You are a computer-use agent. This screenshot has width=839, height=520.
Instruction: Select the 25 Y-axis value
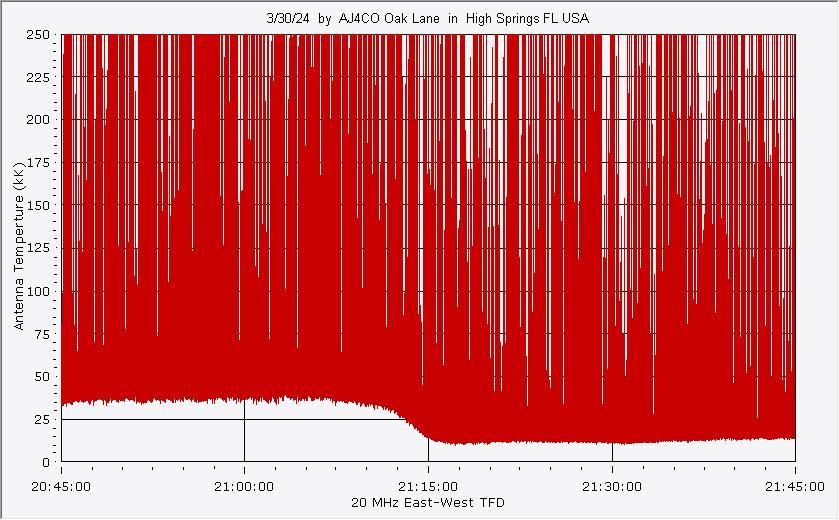click(42, 419)
